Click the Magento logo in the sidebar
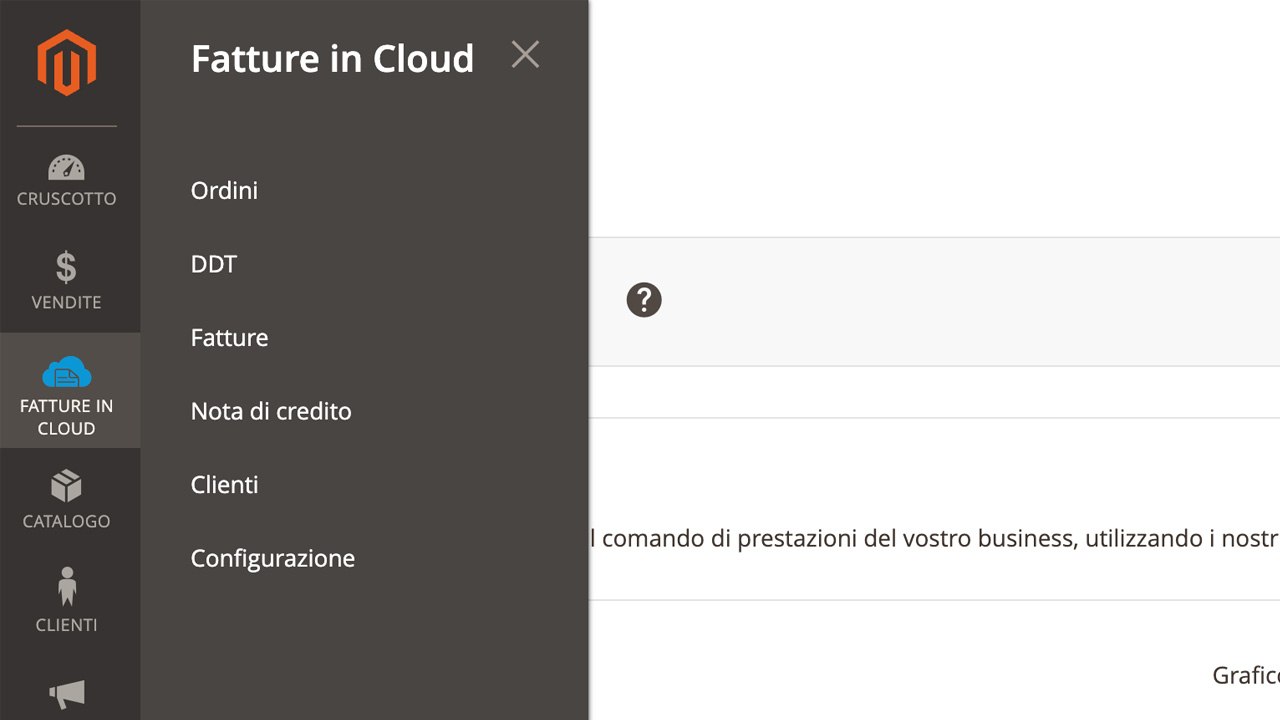 pos(66,62)
